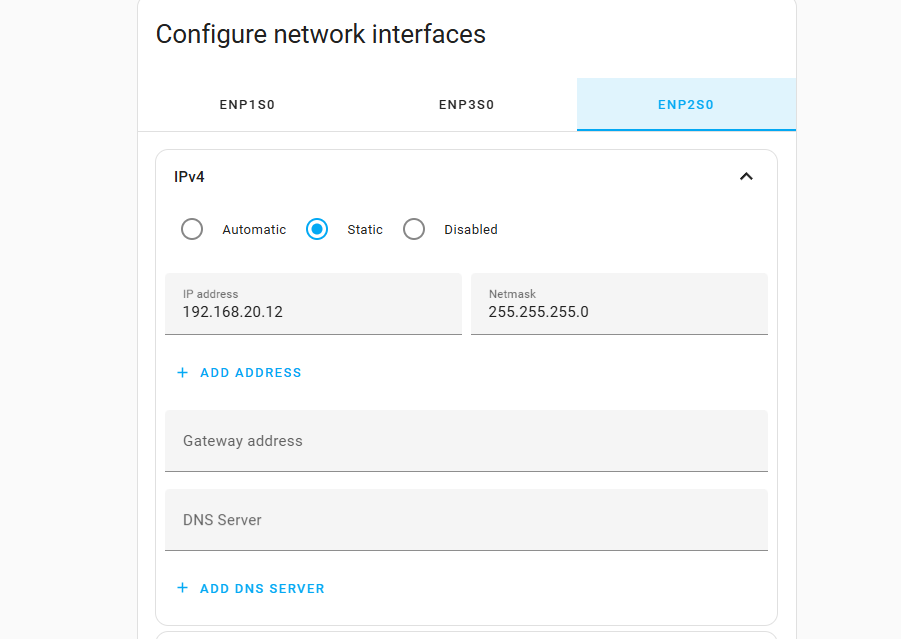Click the 'Disabled' option label text

[x=471, y=230]
